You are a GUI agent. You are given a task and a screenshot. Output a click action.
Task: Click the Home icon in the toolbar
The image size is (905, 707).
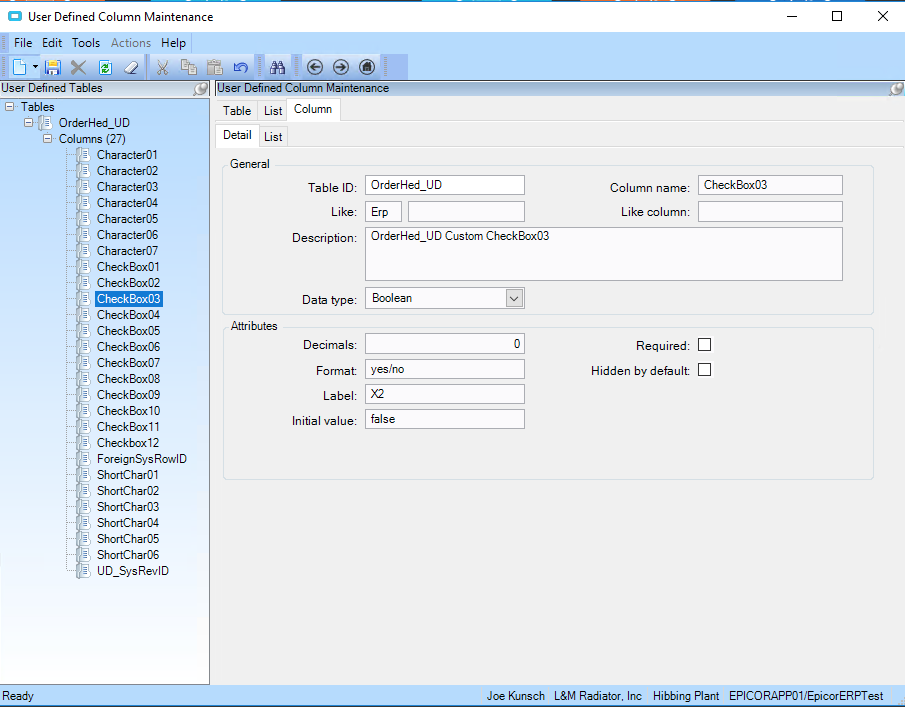point(367,67)
